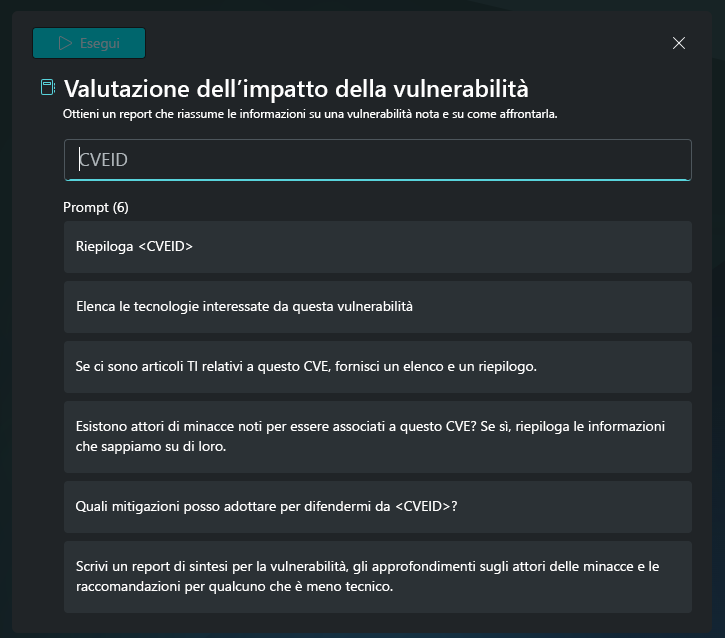The width and height of the screenshot is (725, 638).
Task: Focus the CVEID input field
Action: point(377,160)
